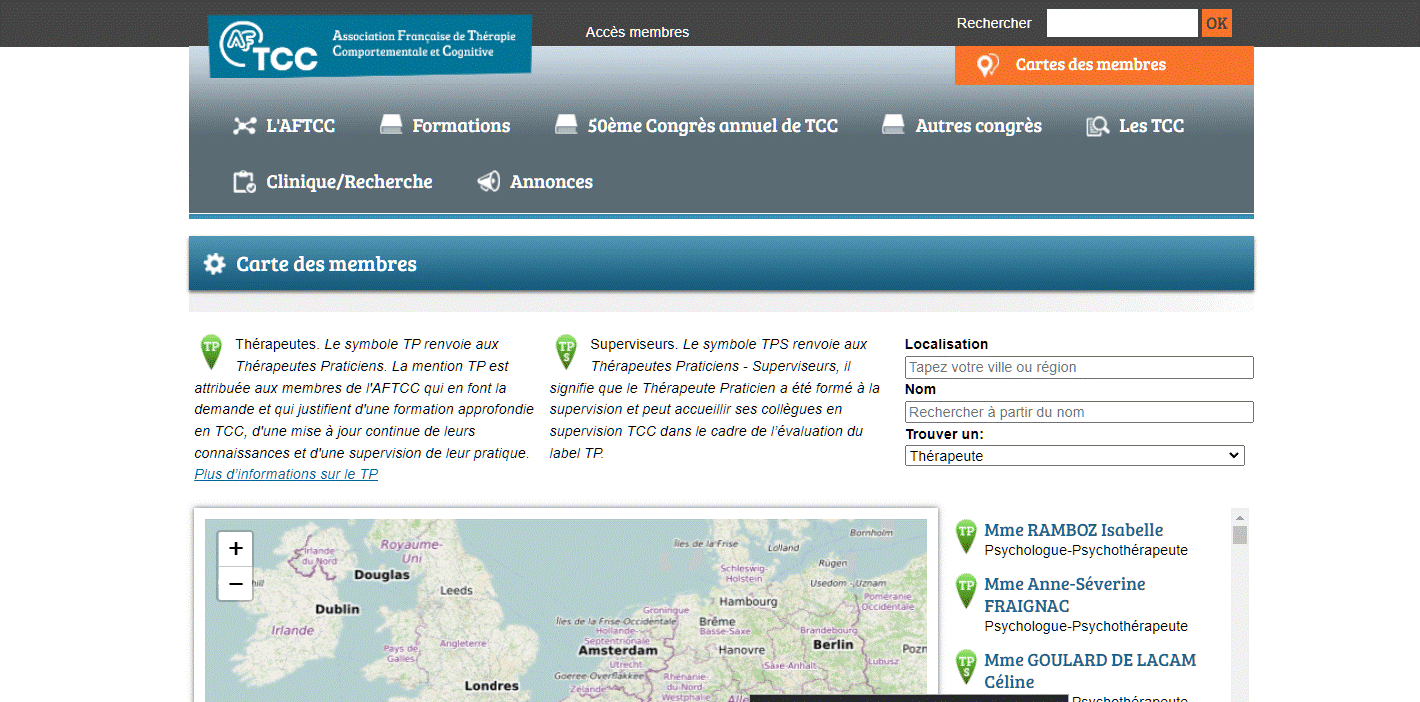Viewport: 1420px width, 702px height.
Task: Open the Formations menu
Action: [x=461, y=126]
